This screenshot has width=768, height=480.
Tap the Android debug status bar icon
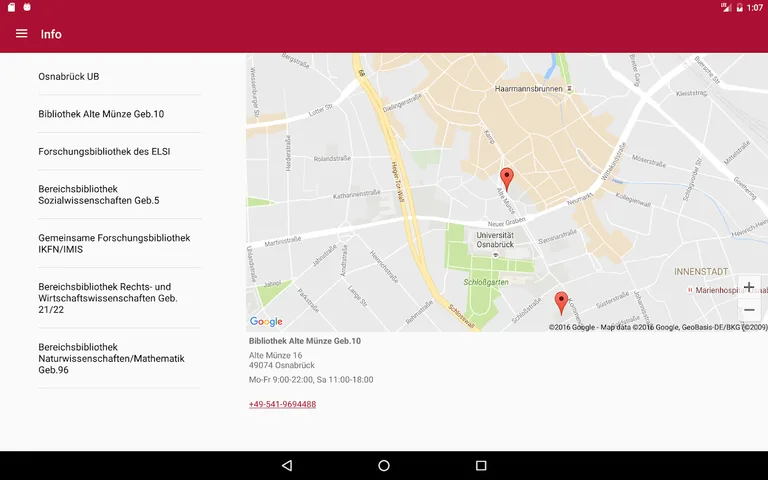pos(27,7)
